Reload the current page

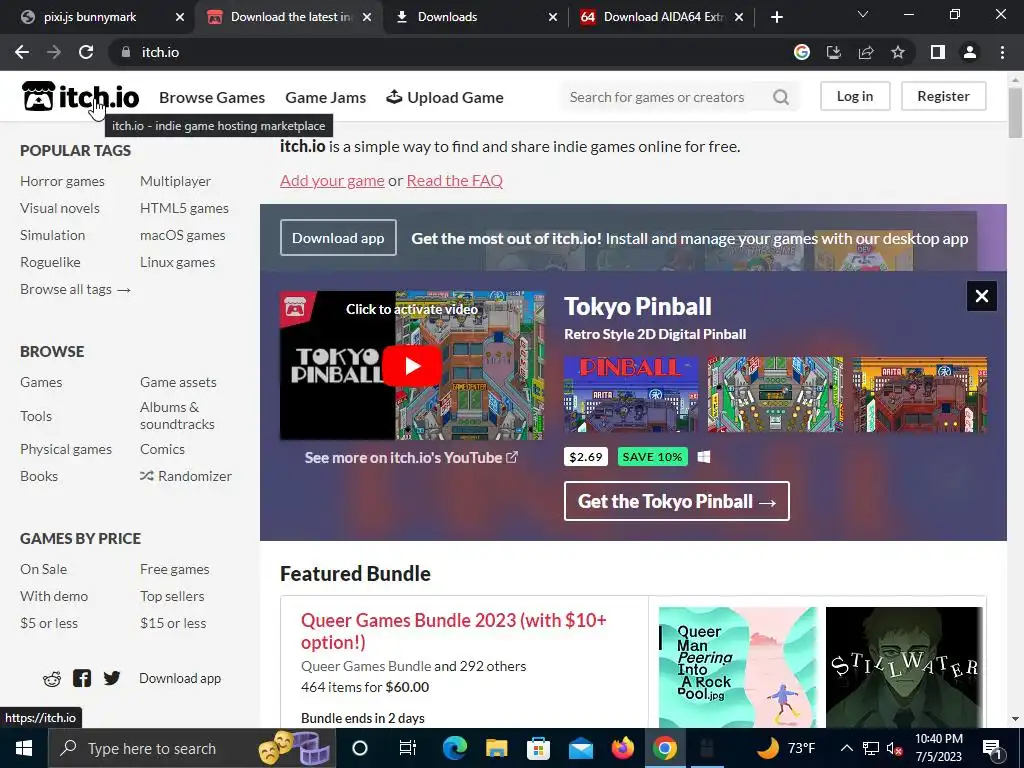point(86,52)
